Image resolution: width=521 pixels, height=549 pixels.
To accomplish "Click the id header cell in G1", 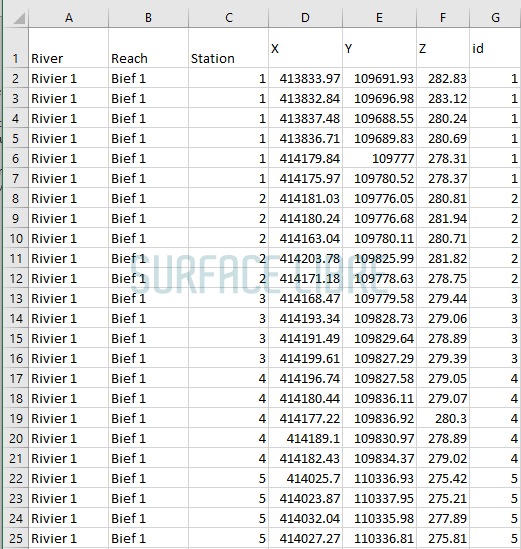I will [x=495, y=48].
